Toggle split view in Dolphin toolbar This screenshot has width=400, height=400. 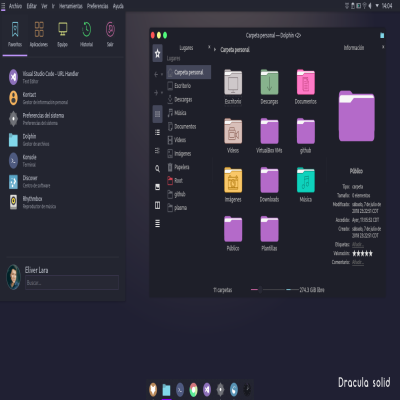pyautogui.click(x=157, y=205)
